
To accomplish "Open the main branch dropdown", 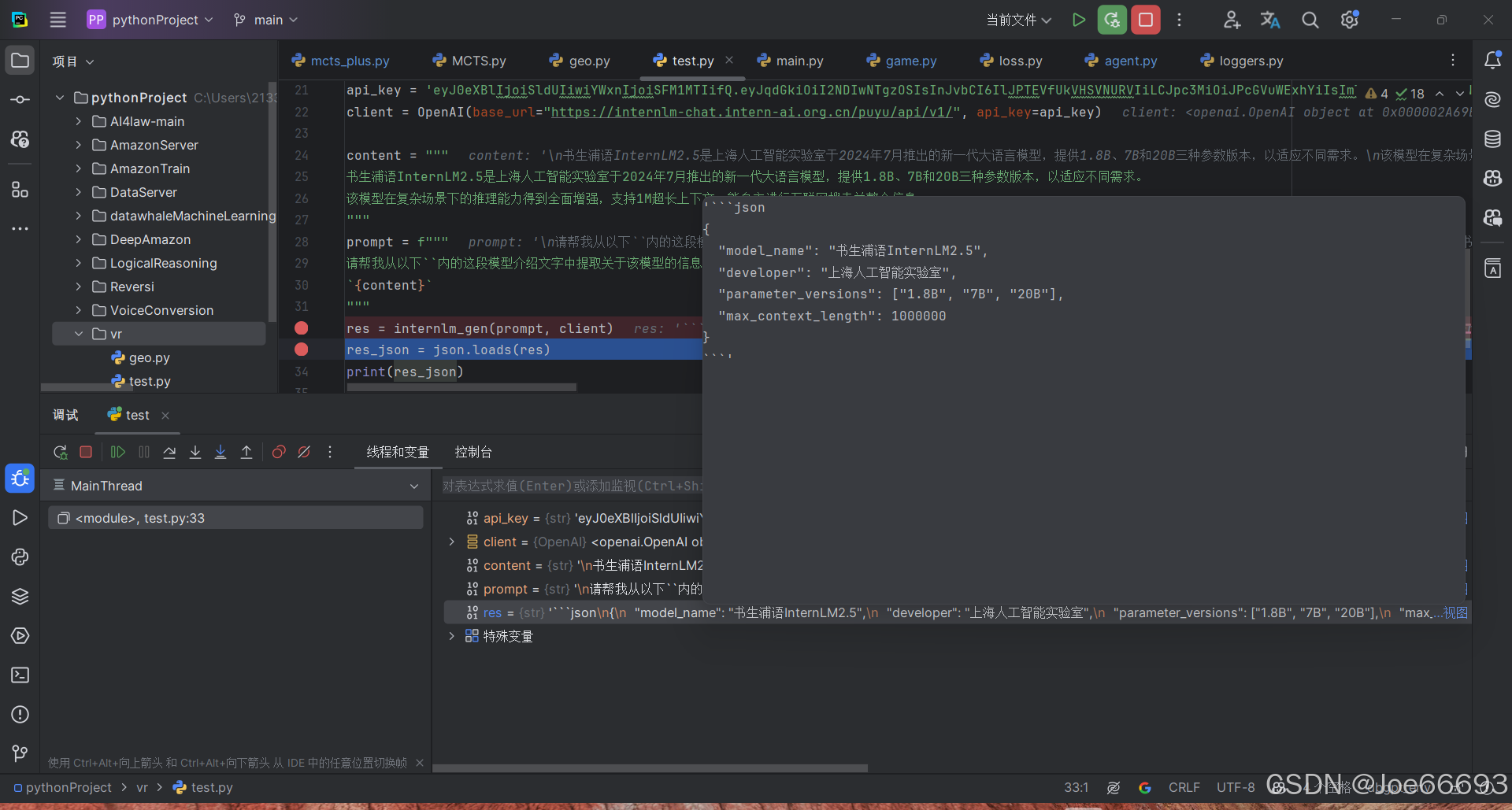I will (266, 20).
